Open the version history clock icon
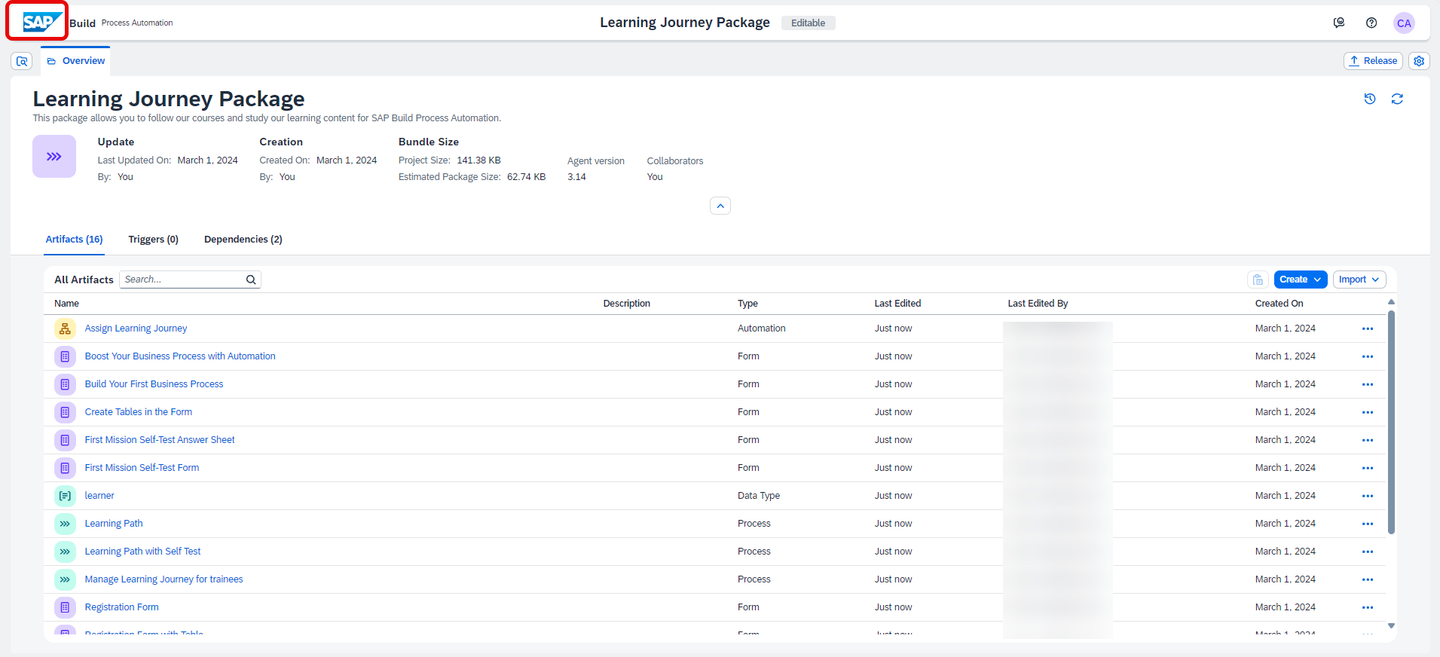1440x657 pixels. [x=1370, y=99]
